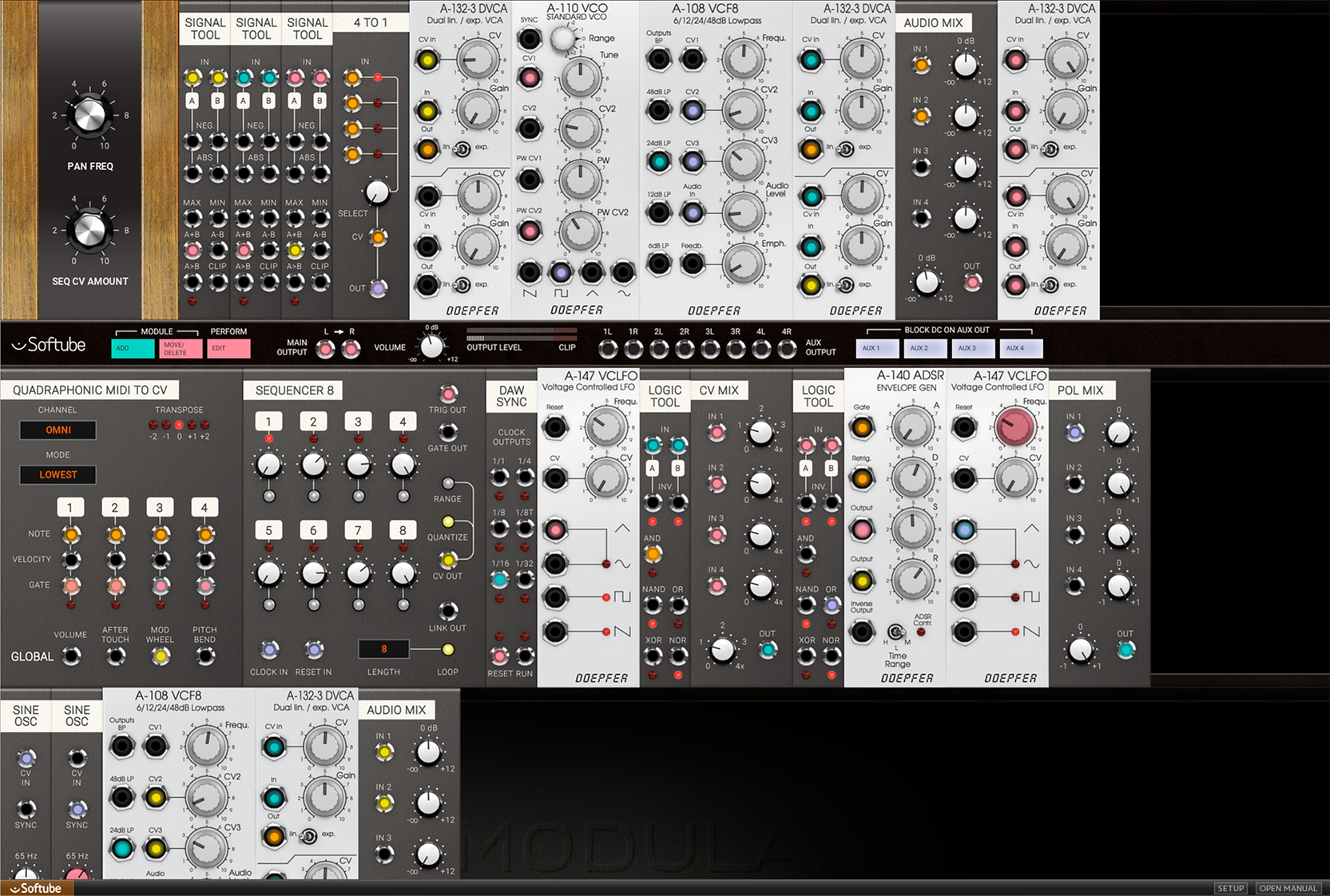Toggle A-140 ADSR Time Range switch

pos(895,632)
